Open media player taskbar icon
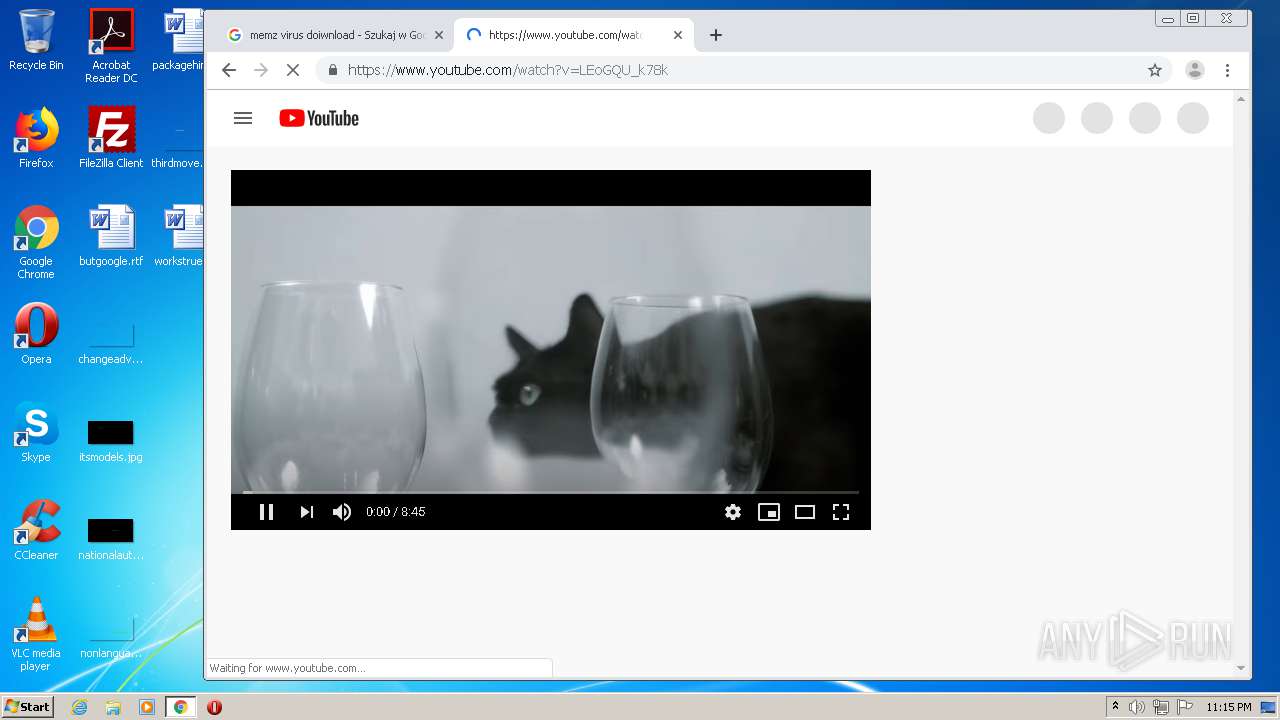This screenshot has width=1280, height=720. (x=147, y=707)
